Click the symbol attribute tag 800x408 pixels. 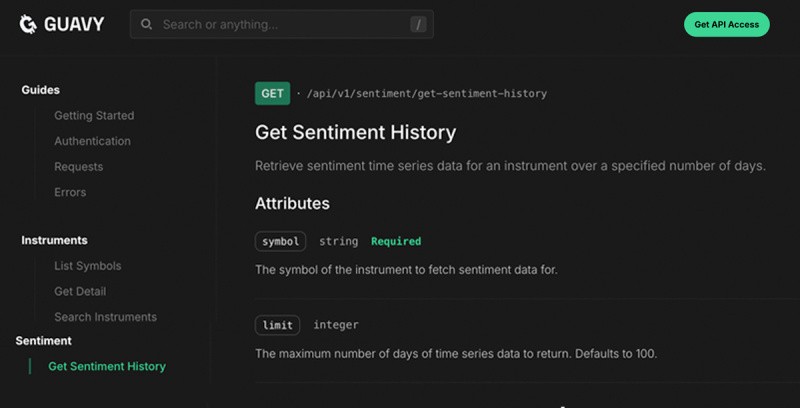point(280,241)
